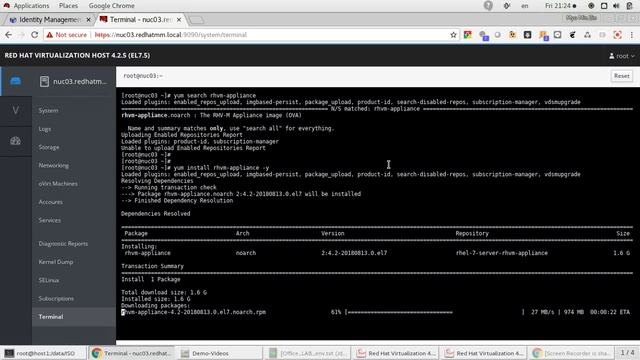Viewport: 640px width, 360px height.
Task: Click the volume icon in the top panel
Action: (616, 6)
